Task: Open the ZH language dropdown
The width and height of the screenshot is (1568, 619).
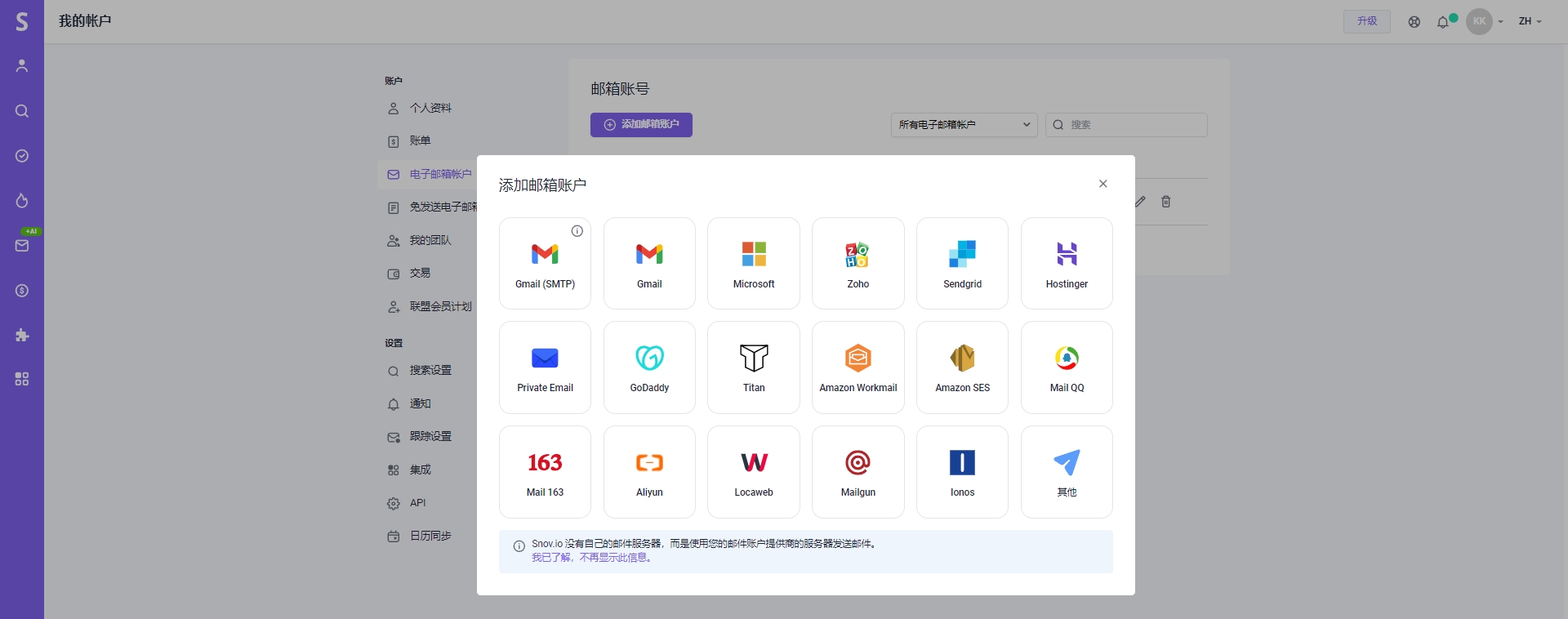Action: (1530, 21)
